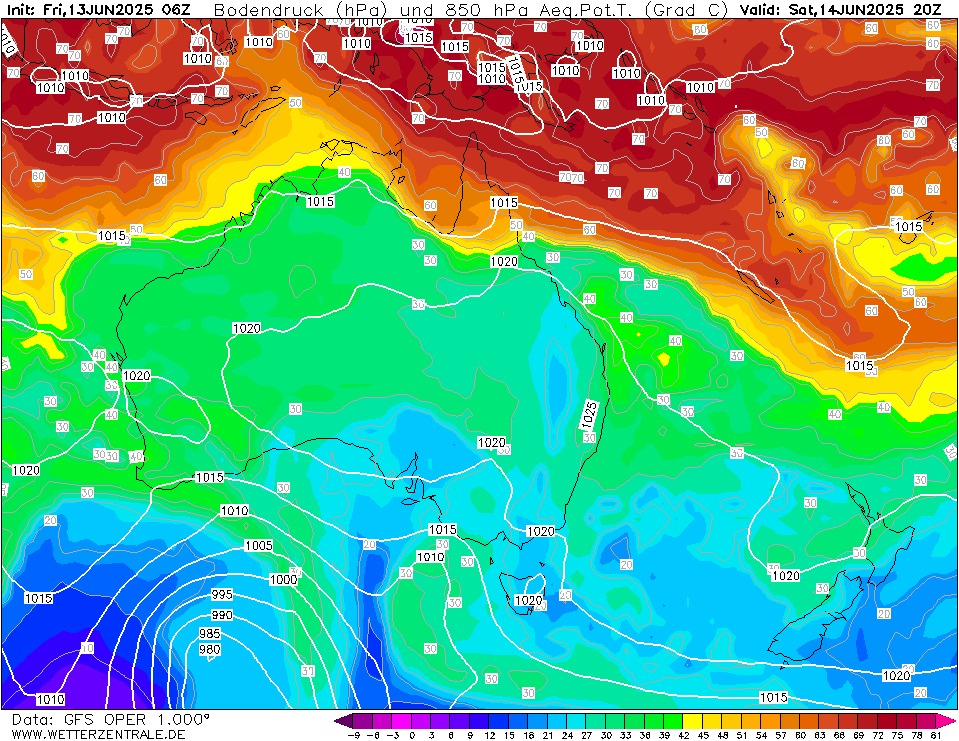Viewport: 959px width, 741px height.
Task: Select the 1000 isobar label
Action: tap(283, 580)
